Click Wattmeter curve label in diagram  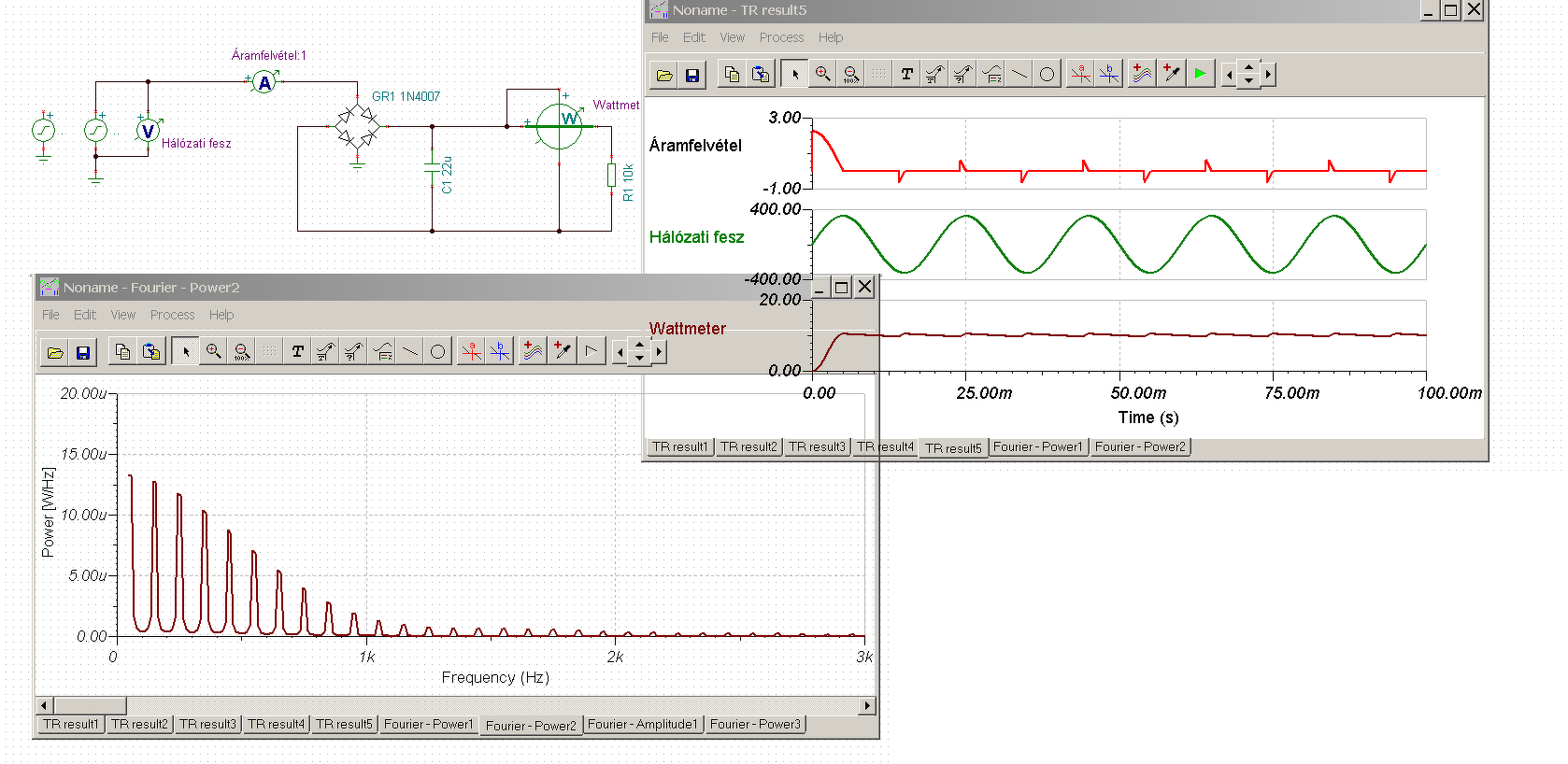tap(688, 329)
